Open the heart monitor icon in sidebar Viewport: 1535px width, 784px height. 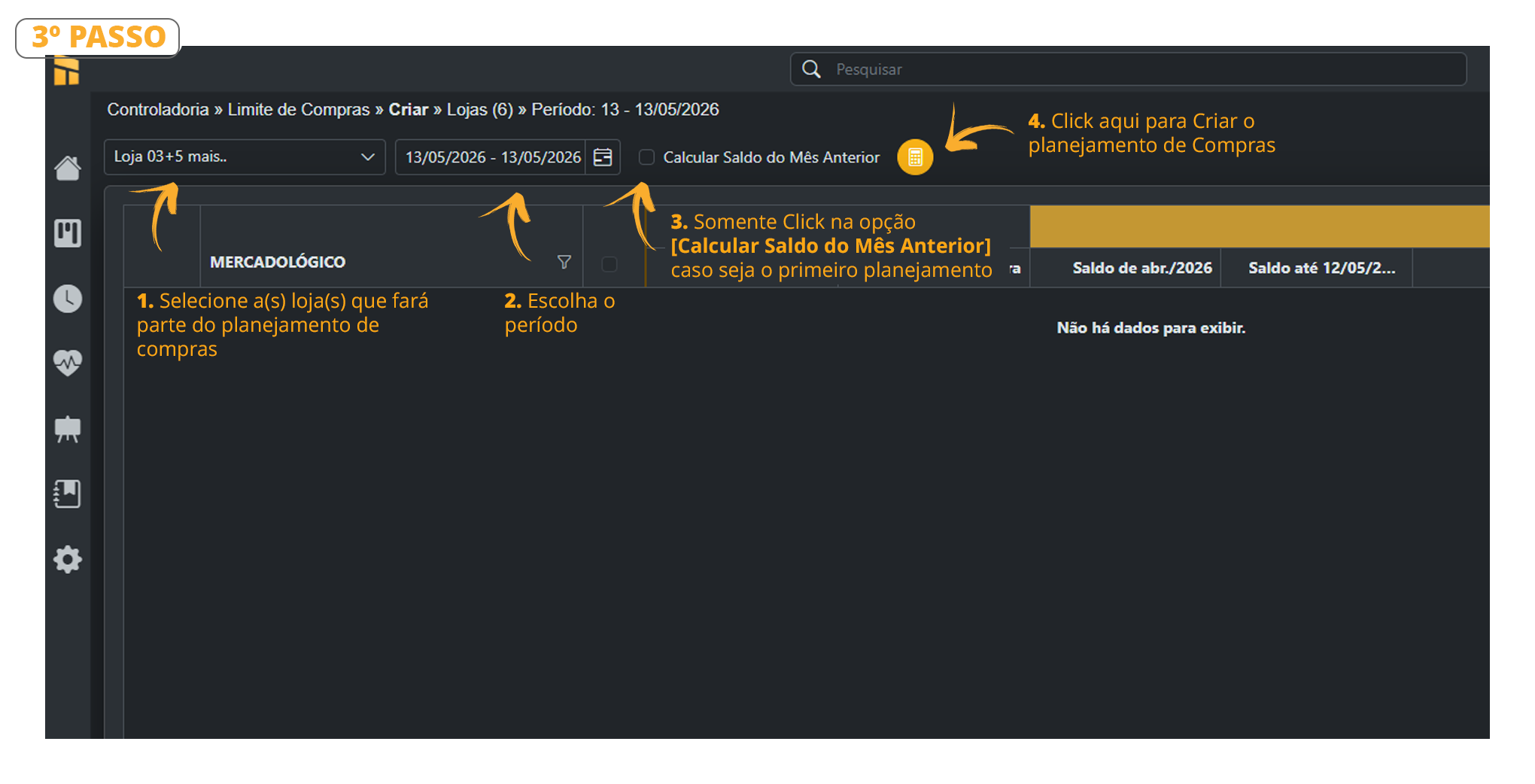(x=68, y=363)
